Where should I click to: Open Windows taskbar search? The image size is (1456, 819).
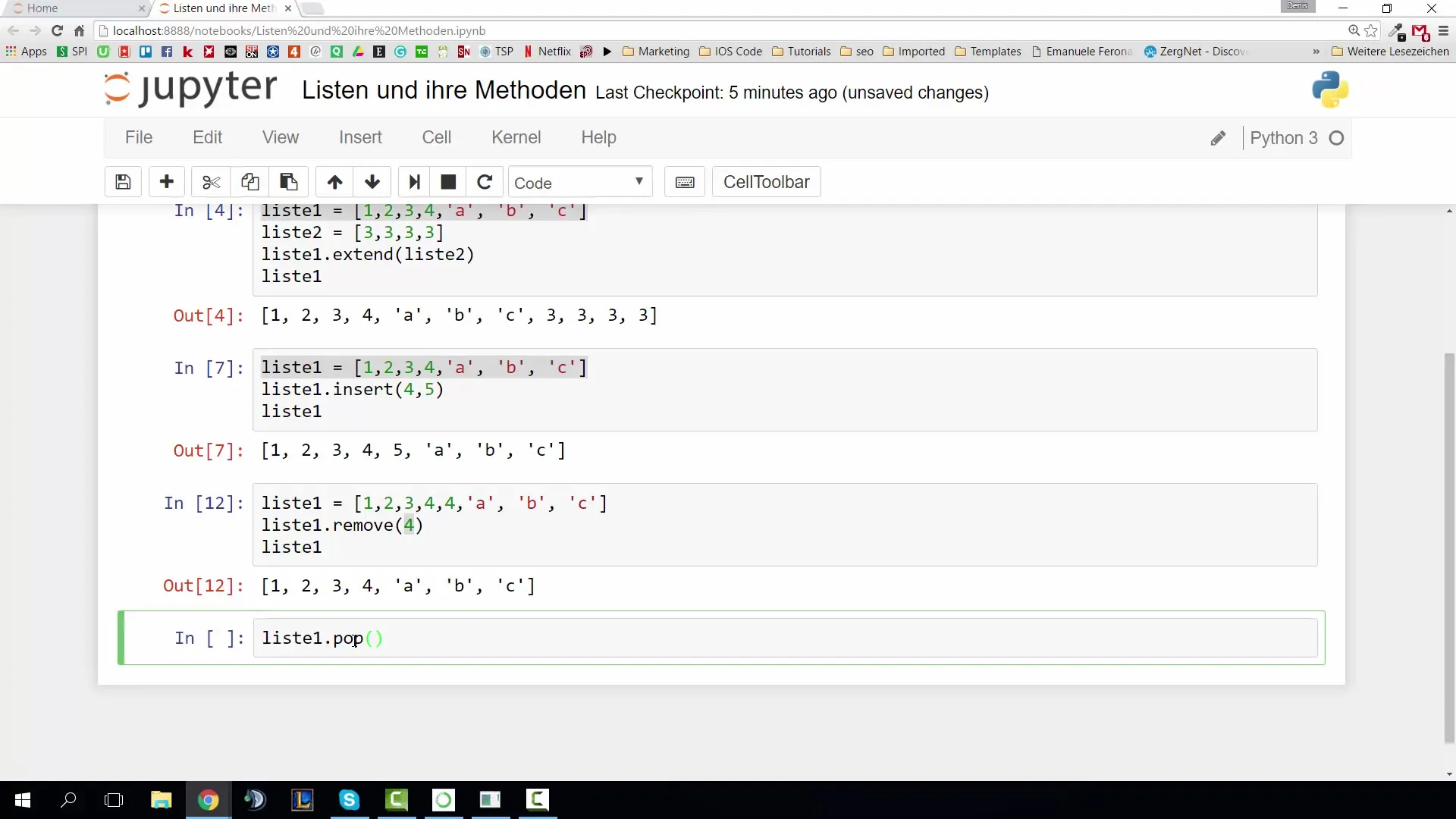click(68, 800)
